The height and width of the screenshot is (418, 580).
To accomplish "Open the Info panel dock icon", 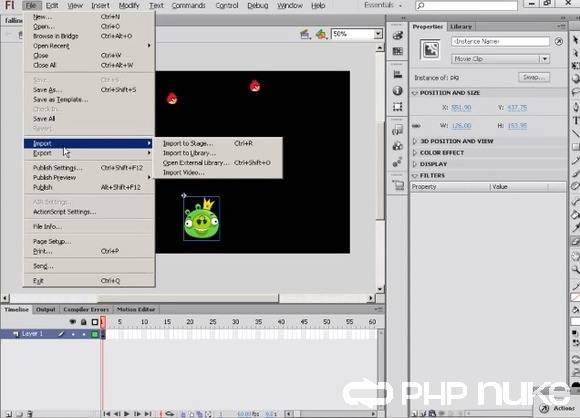I will tap(398, 91).
